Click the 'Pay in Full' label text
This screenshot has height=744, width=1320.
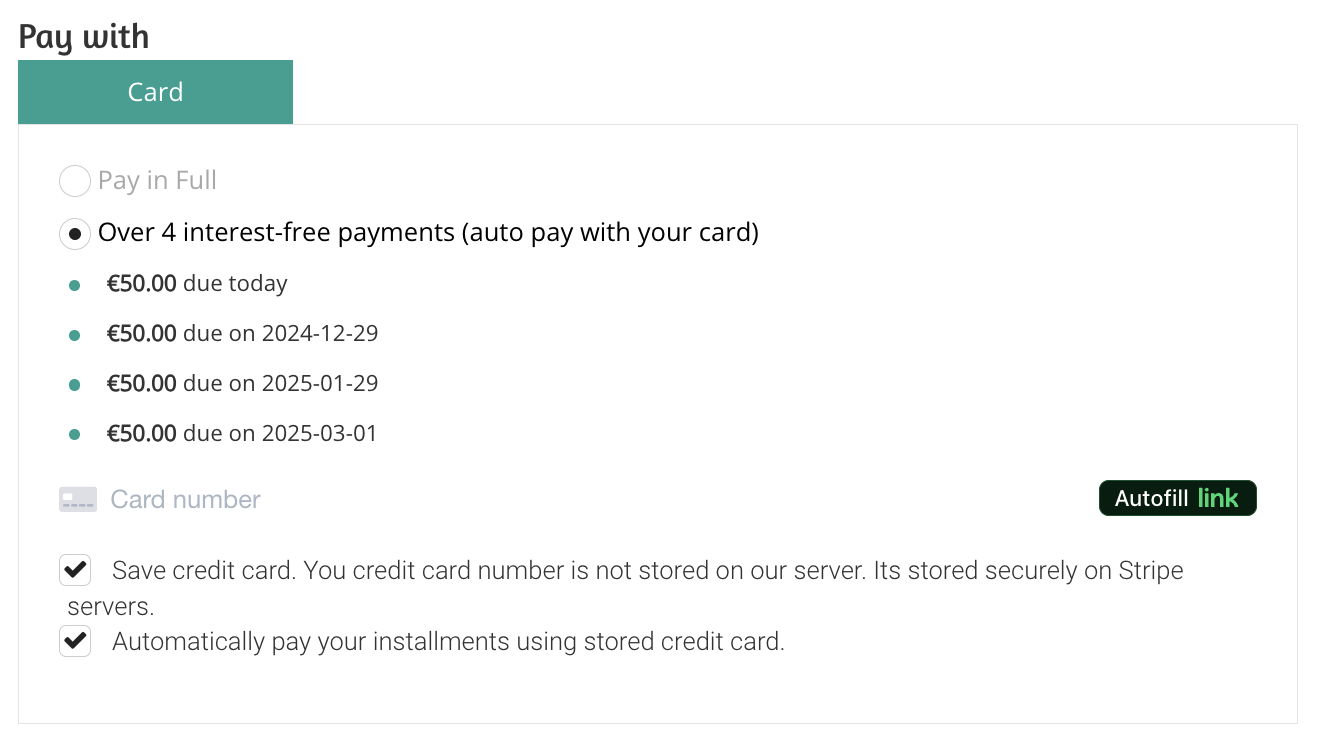pyautogui.click(x=157, y=181)
